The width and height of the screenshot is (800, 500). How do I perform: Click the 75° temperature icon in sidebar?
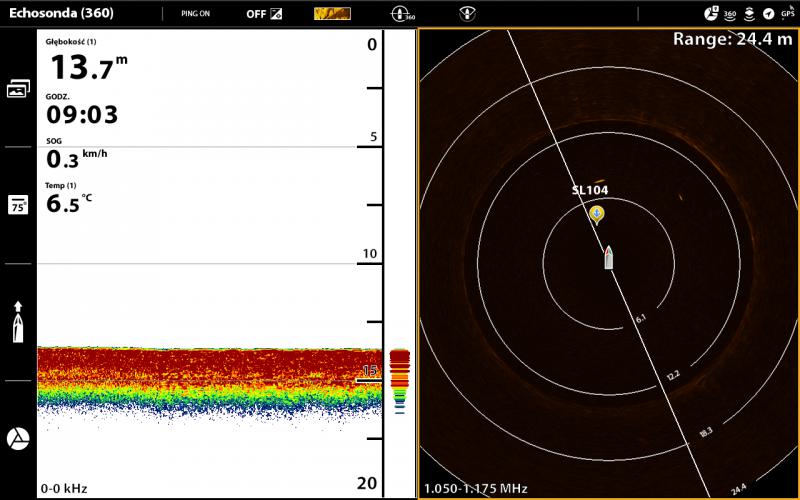coord(17,205)
